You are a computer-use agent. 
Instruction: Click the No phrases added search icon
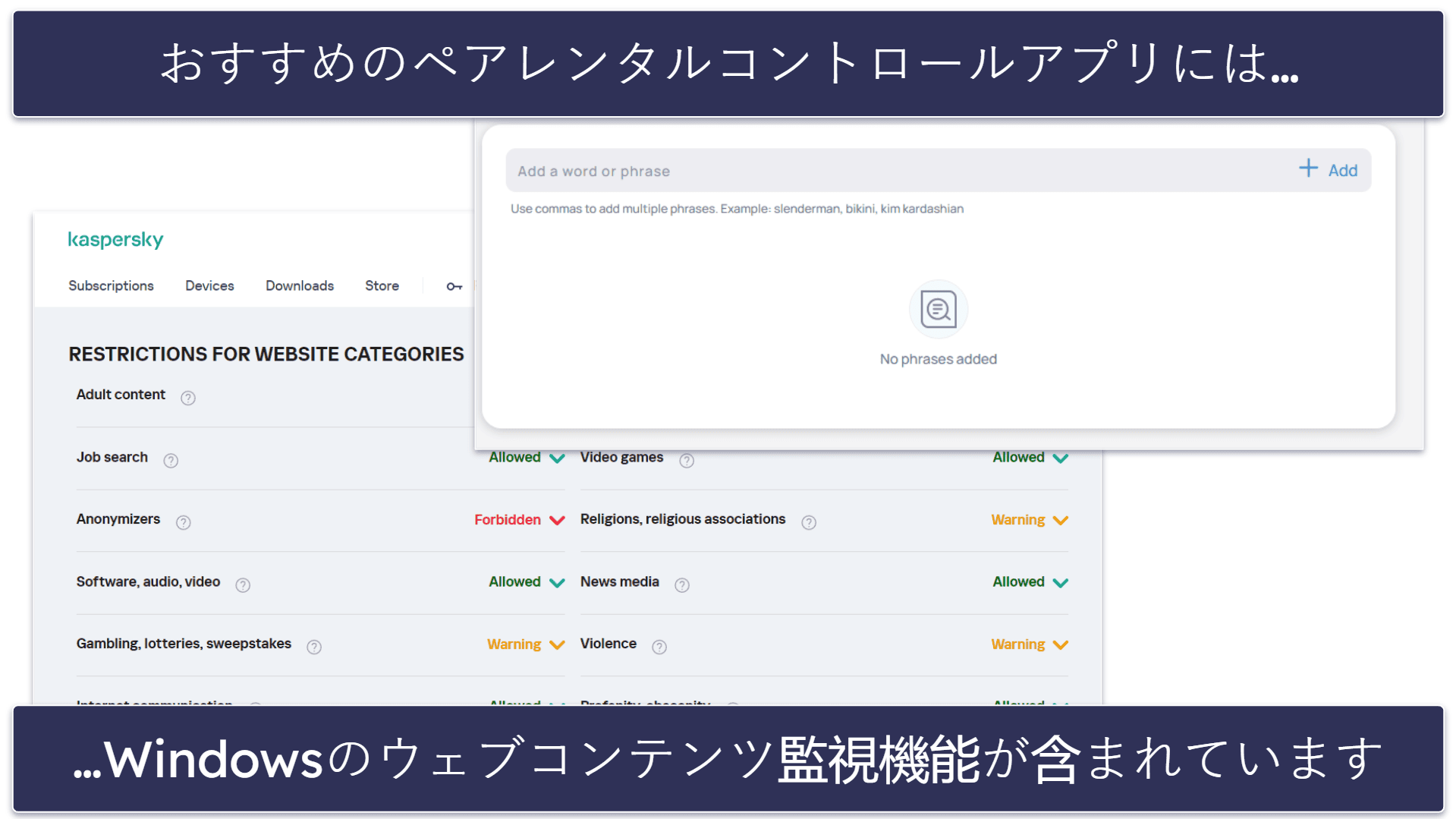939,309
